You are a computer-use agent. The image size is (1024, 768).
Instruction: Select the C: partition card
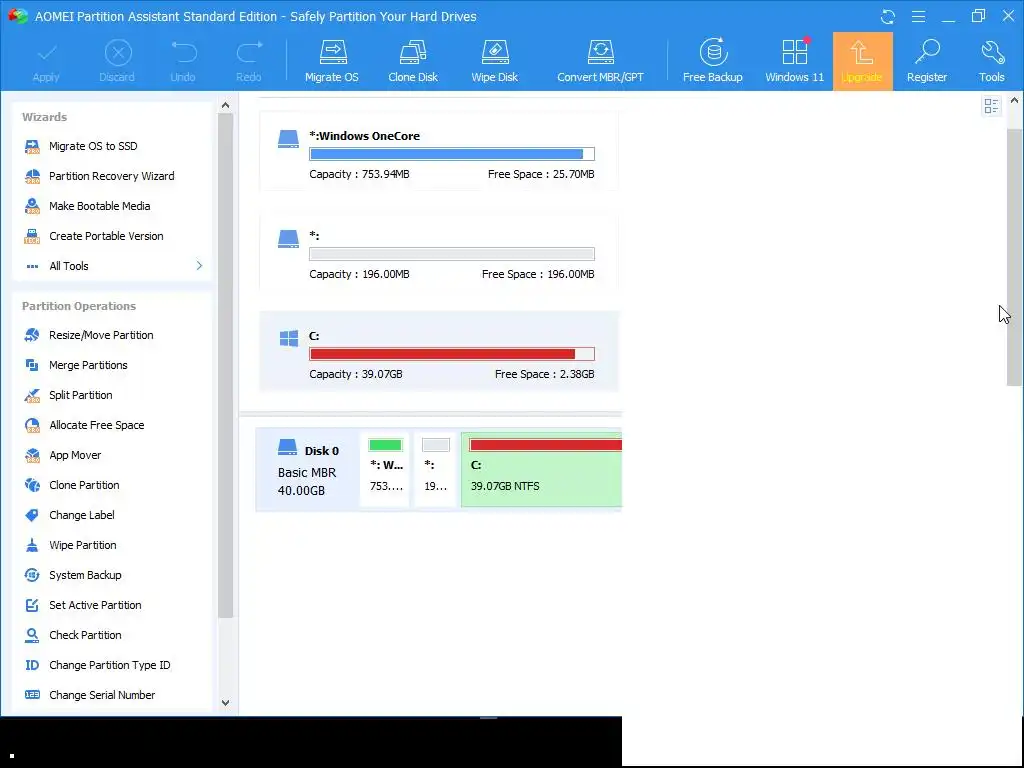pos(439,351)
